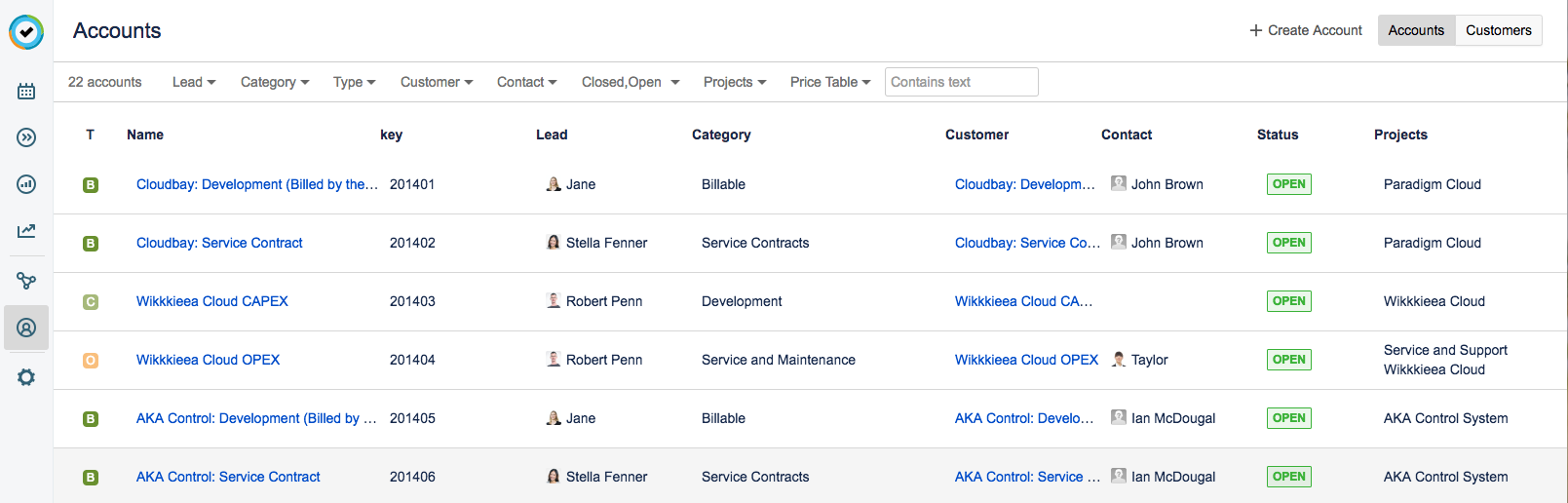The height and width of the screenshot is (503, 1568).
Task: Expand the Lead filter dropdown
Action: tap(194, 82)
